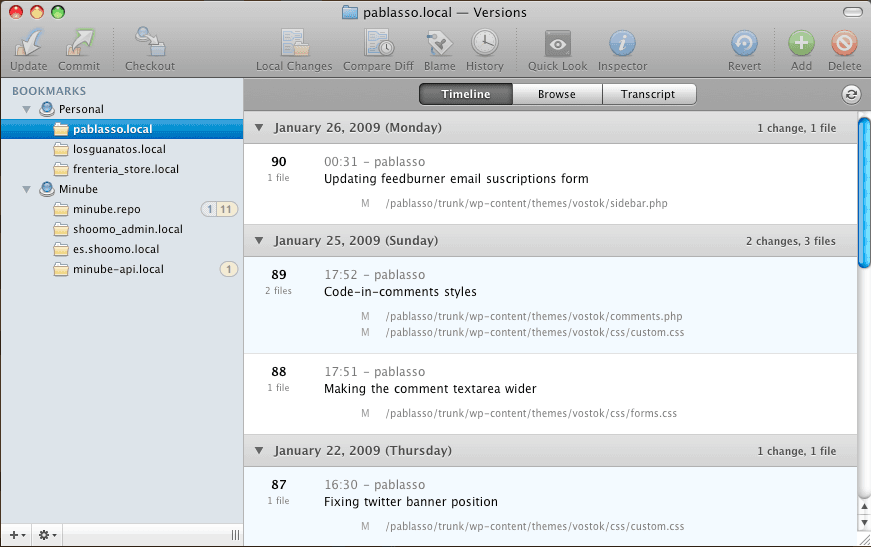Click the Revert toolbar icon
Image resolution: width=871 pixels, height=547 pixels.
click(x=744, y=43)
